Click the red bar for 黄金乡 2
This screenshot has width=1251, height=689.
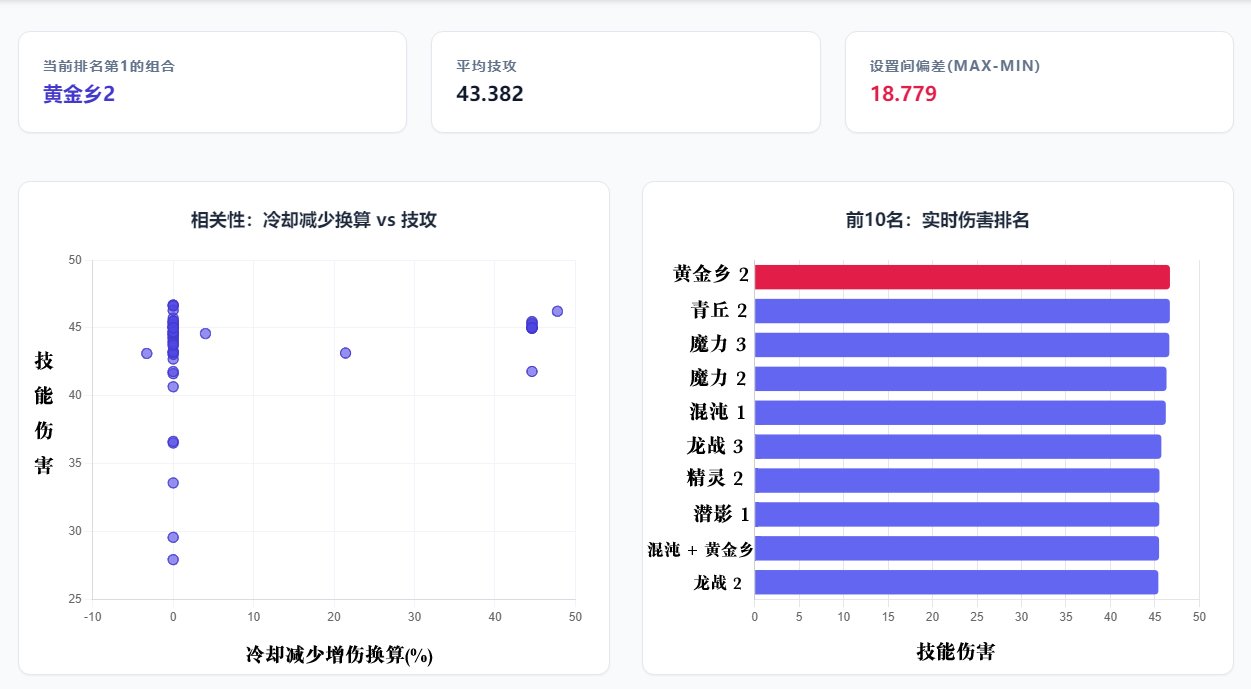coord(960,276)
